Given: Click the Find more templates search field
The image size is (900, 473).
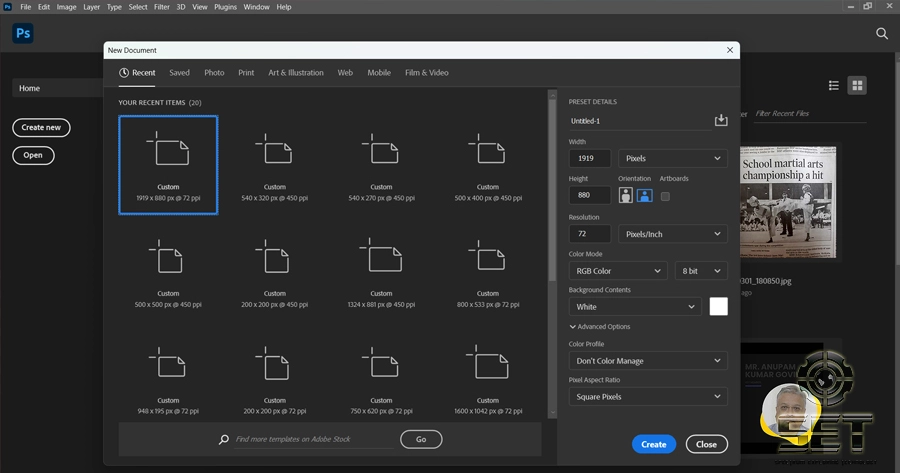Looking at the screenshot, I should [313, 439].
